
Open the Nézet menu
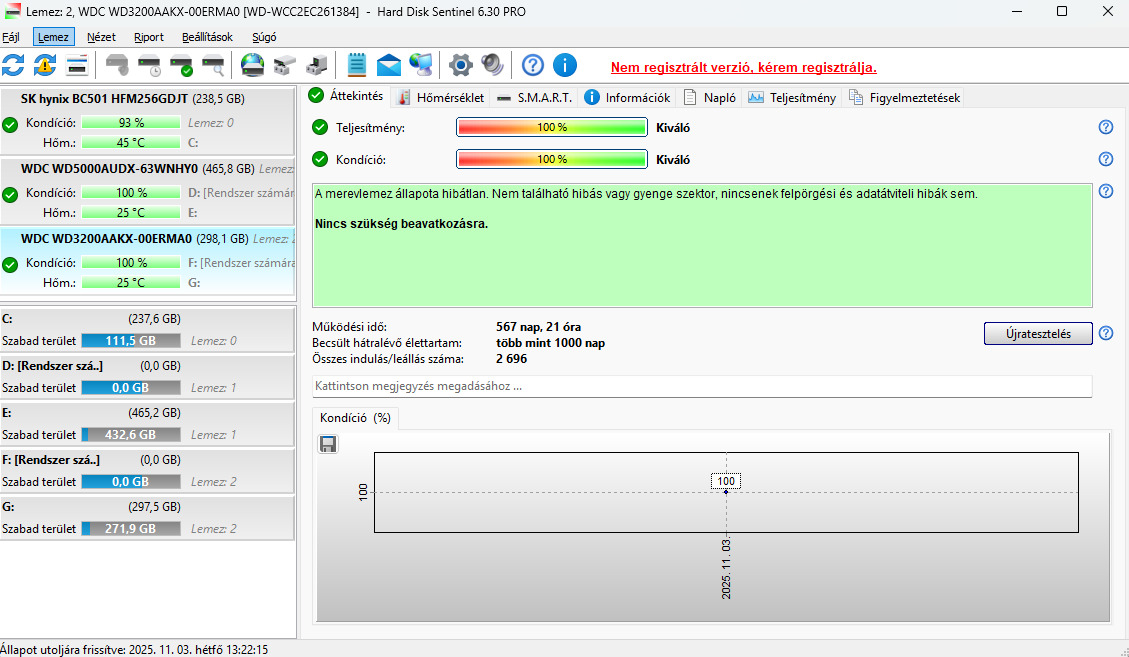(x=102, y=37)
